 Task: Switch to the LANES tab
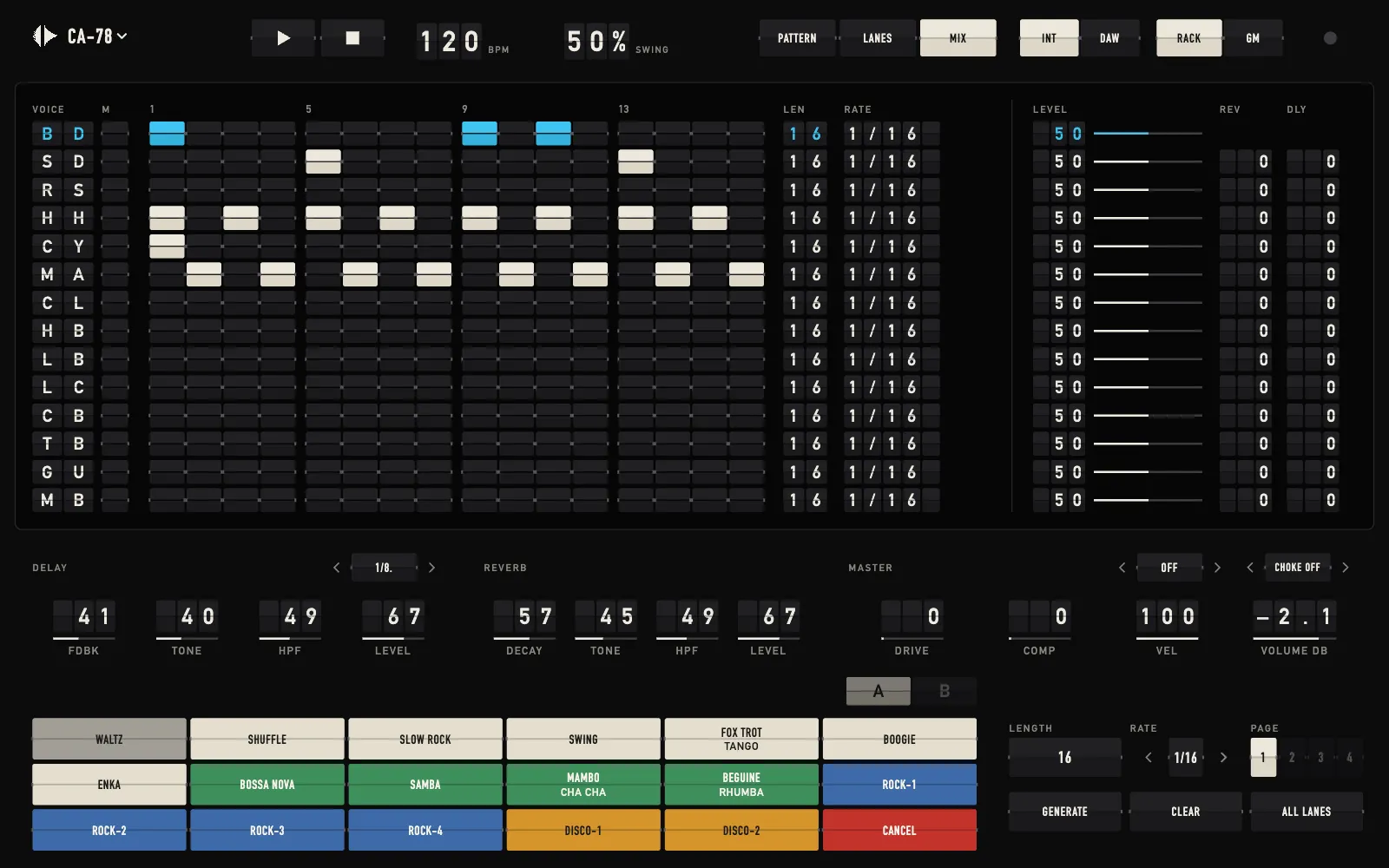[x=877, y=38]
